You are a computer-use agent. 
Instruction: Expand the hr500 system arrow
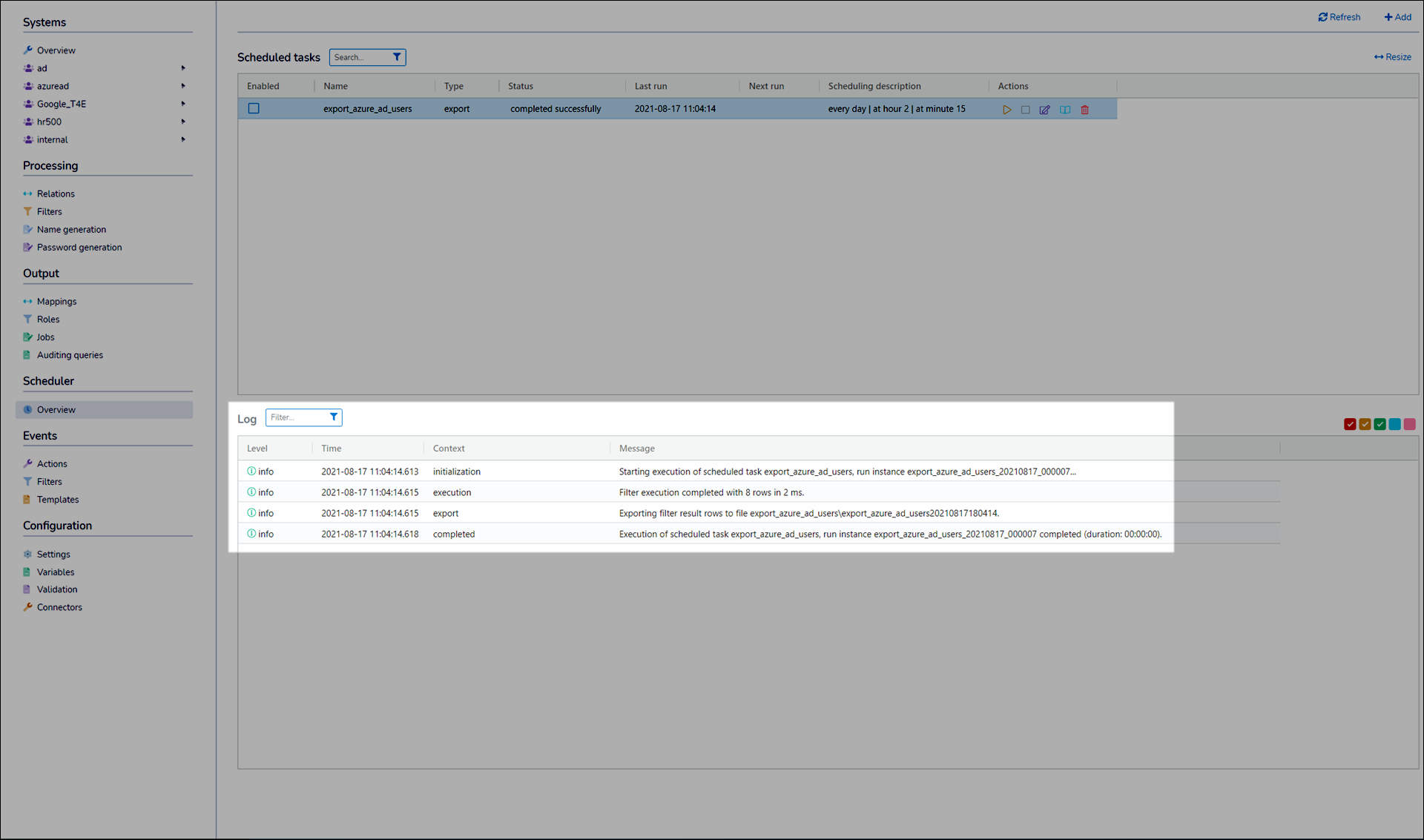click(182, 122)
